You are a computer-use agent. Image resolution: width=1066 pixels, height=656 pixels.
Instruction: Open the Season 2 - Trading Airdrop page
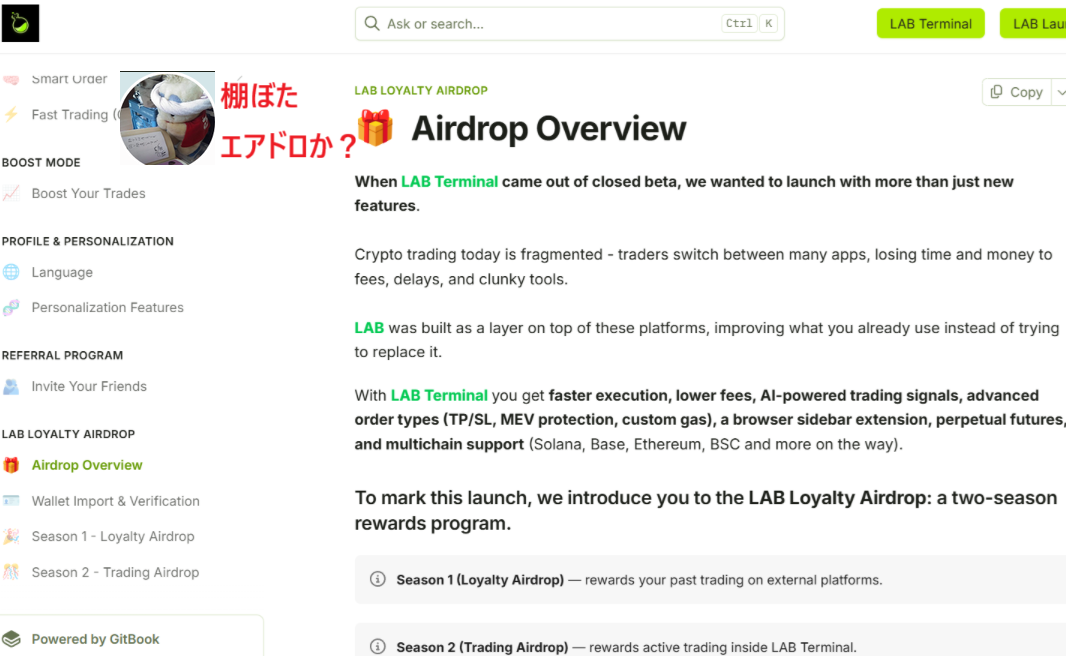click(x=115, y=573)
